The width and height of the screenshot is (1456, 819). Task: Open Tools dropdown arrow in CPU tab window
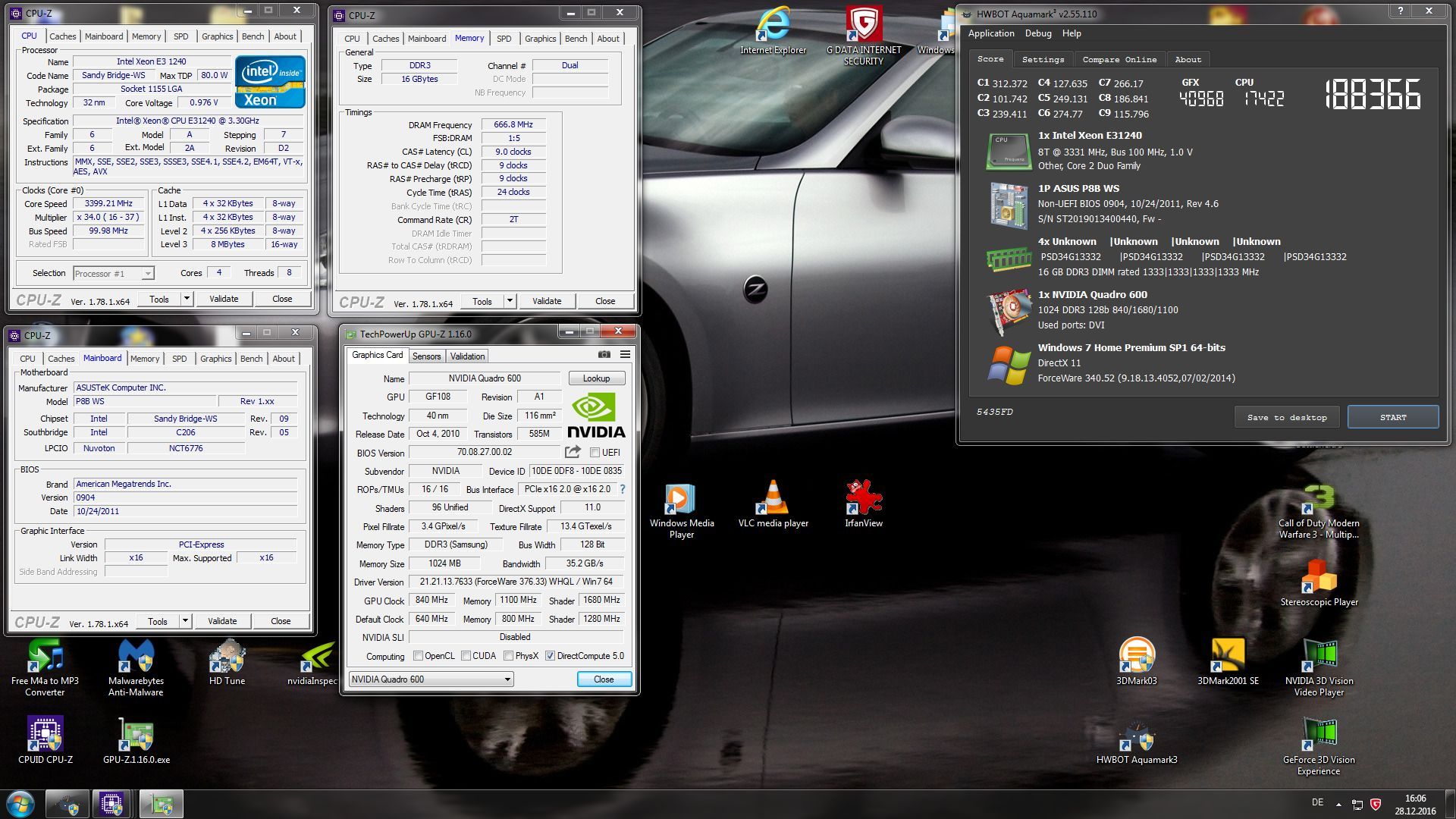(187, 299)
